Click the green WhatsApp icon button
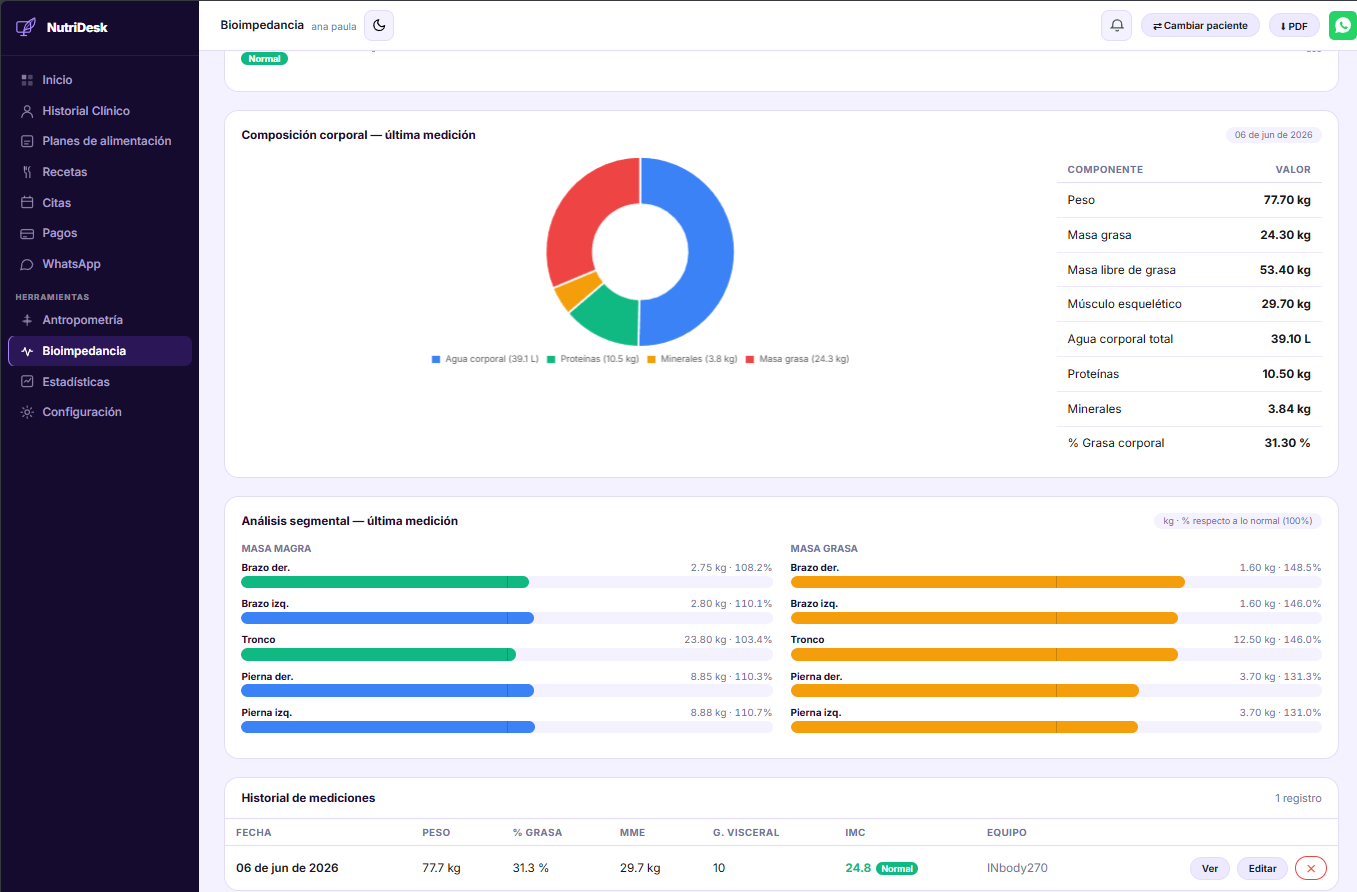The width and height of the screenshot is (1357, 892). pos(1342,25)
